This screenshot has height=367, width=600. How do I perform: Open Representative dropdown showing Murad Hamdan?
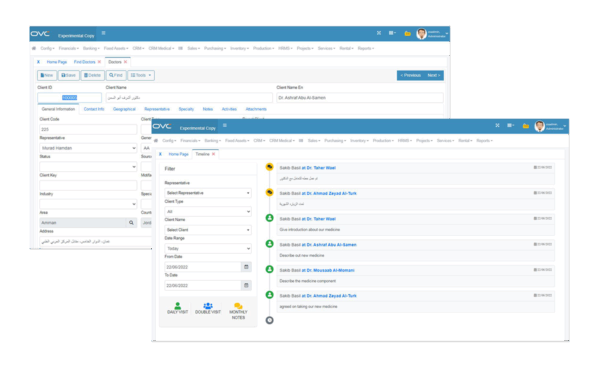point(88,148)
